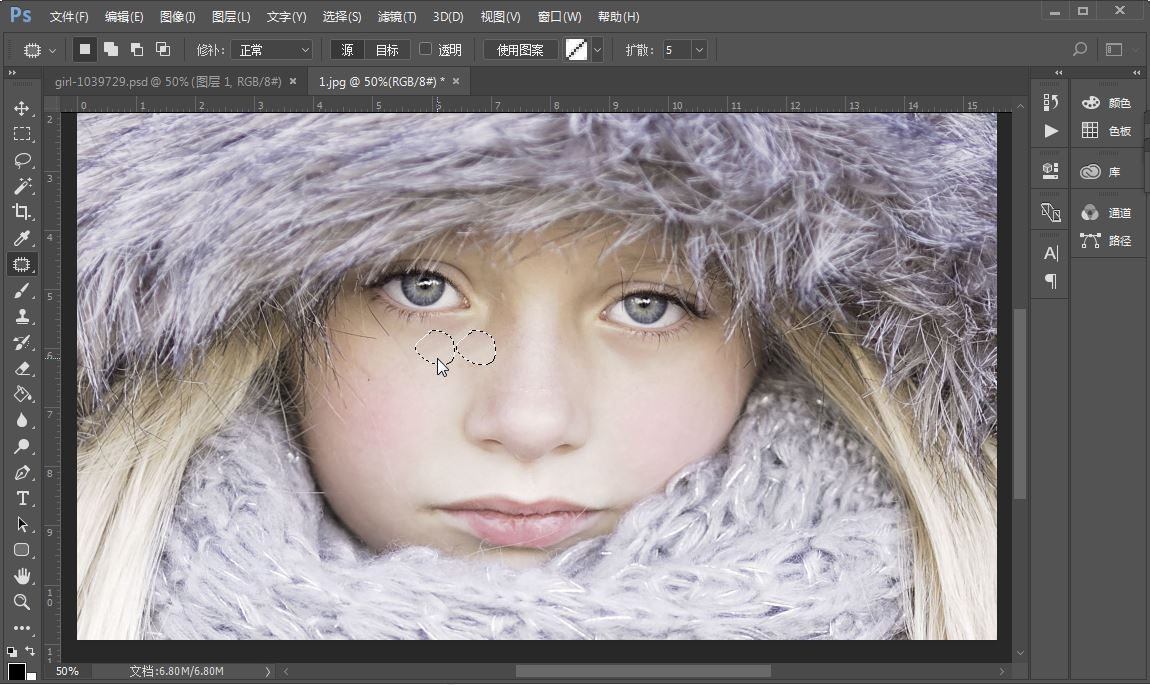Activate the Crop tool

click(x=21, y=212)
